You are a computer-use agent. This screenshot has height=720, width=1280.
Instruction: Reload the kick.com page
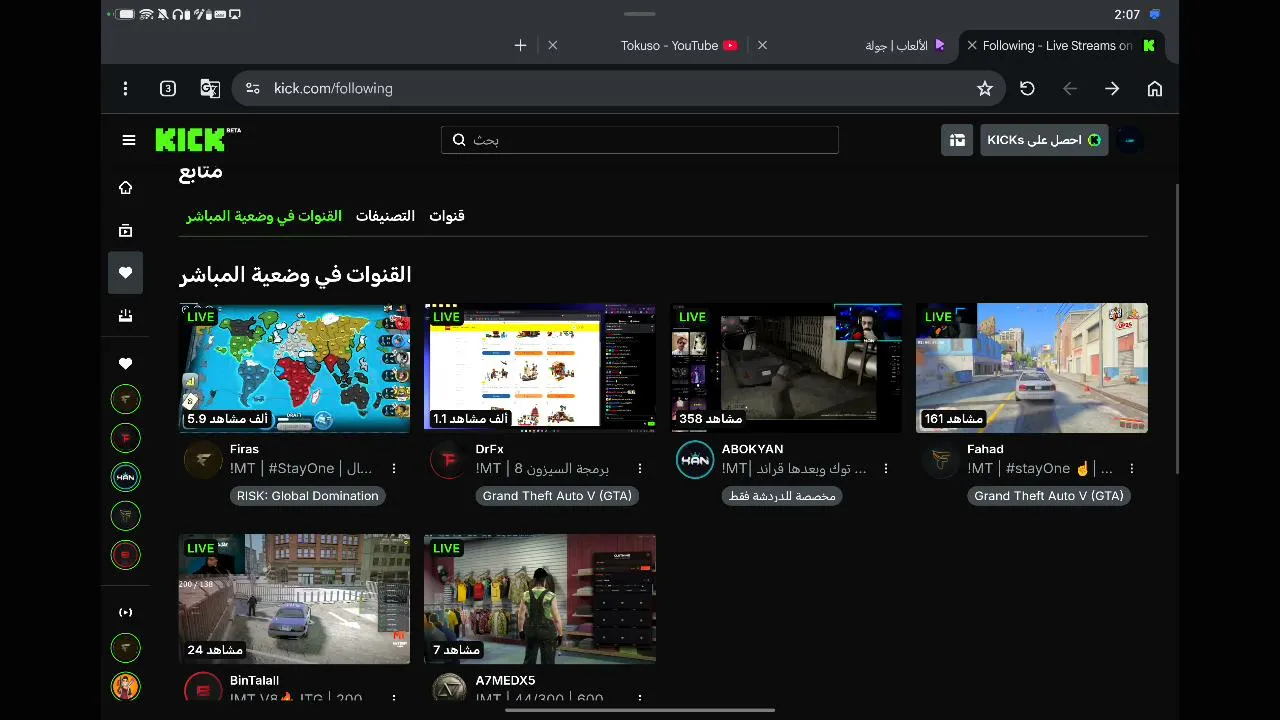pyautogui.click(x=1027, y=89)
